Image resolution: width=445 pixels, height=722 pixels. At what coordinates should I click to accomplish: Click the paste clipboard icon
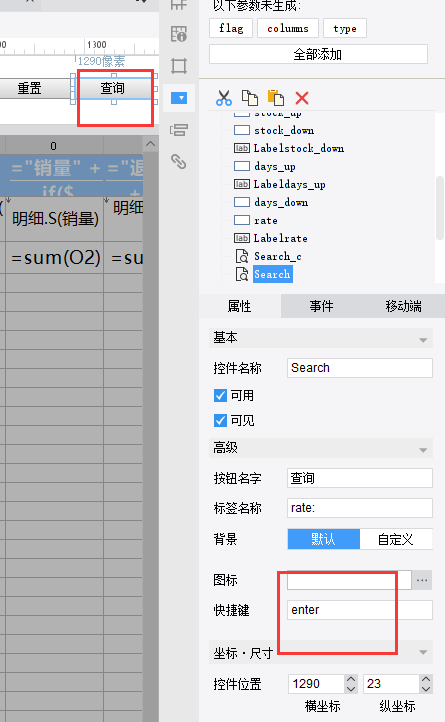(x=276, y=98)
